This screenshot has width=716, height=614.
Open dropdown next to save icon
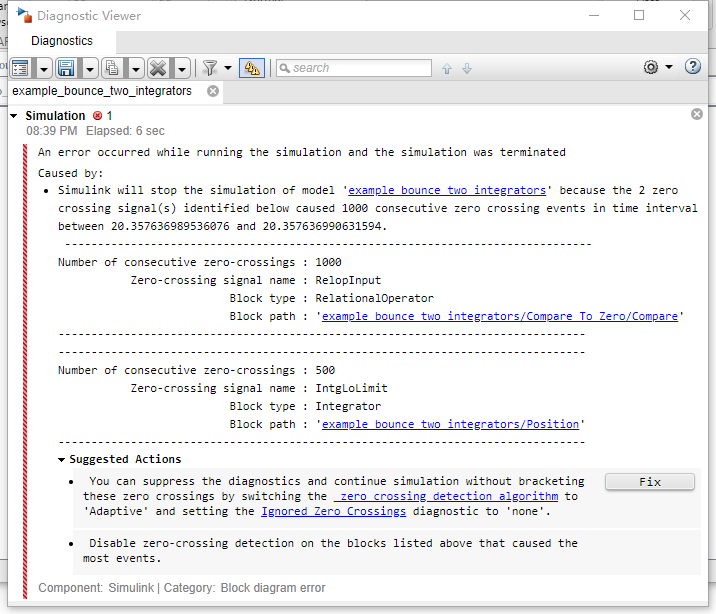(90, 69)
